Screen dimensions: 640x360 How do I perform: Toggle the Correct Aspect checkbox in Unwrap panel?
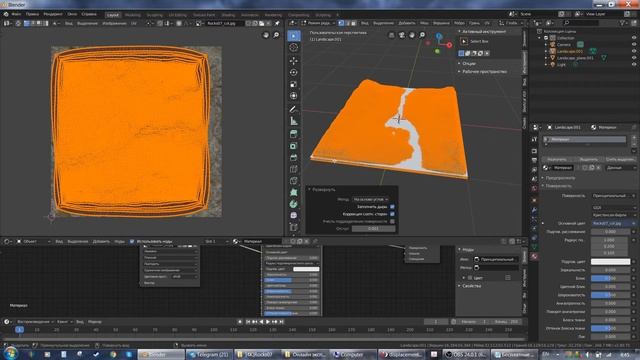pyautogui.click(x=392, y=214)
